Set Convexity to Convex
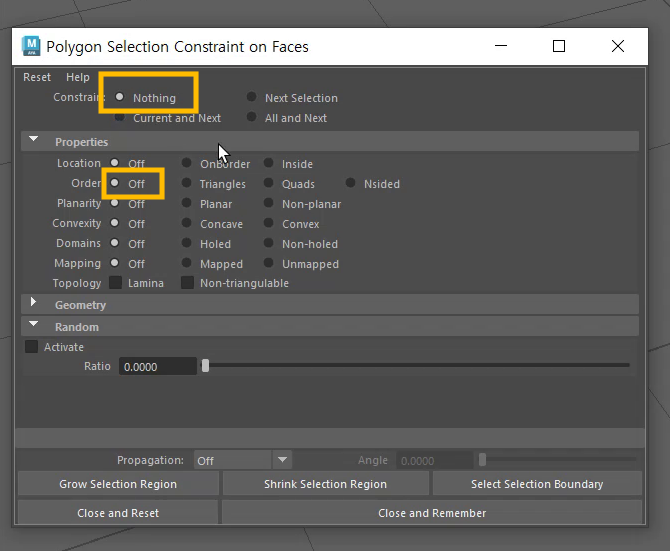The width and height of the screenshot is (670, 551). 268,223
